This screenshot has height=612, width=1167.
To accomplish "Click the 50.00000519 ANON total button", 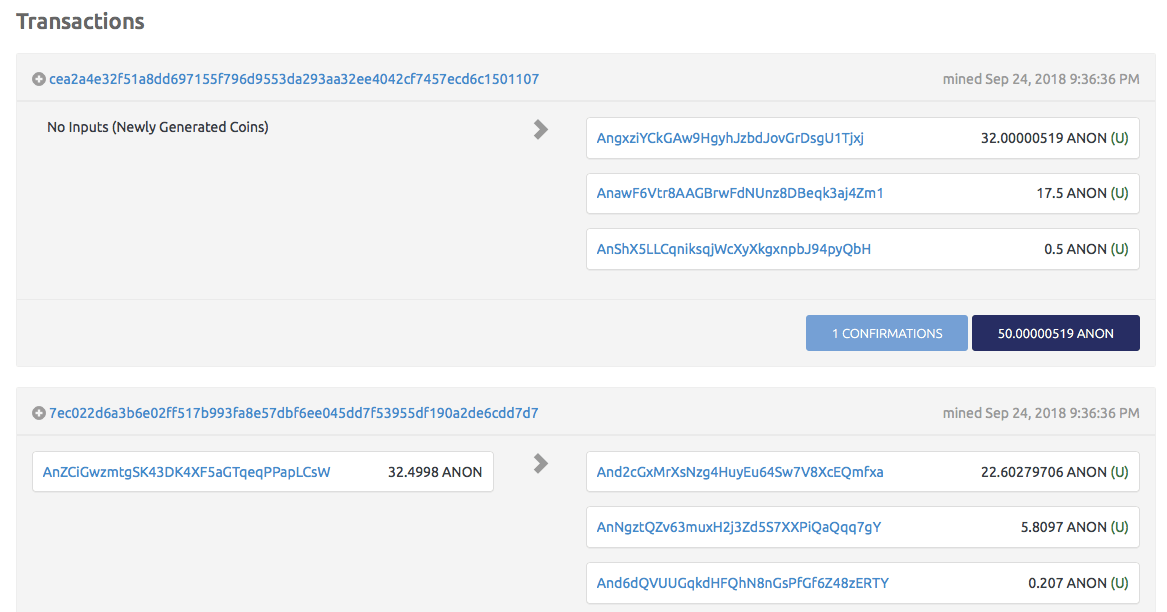I will 1055,333.
